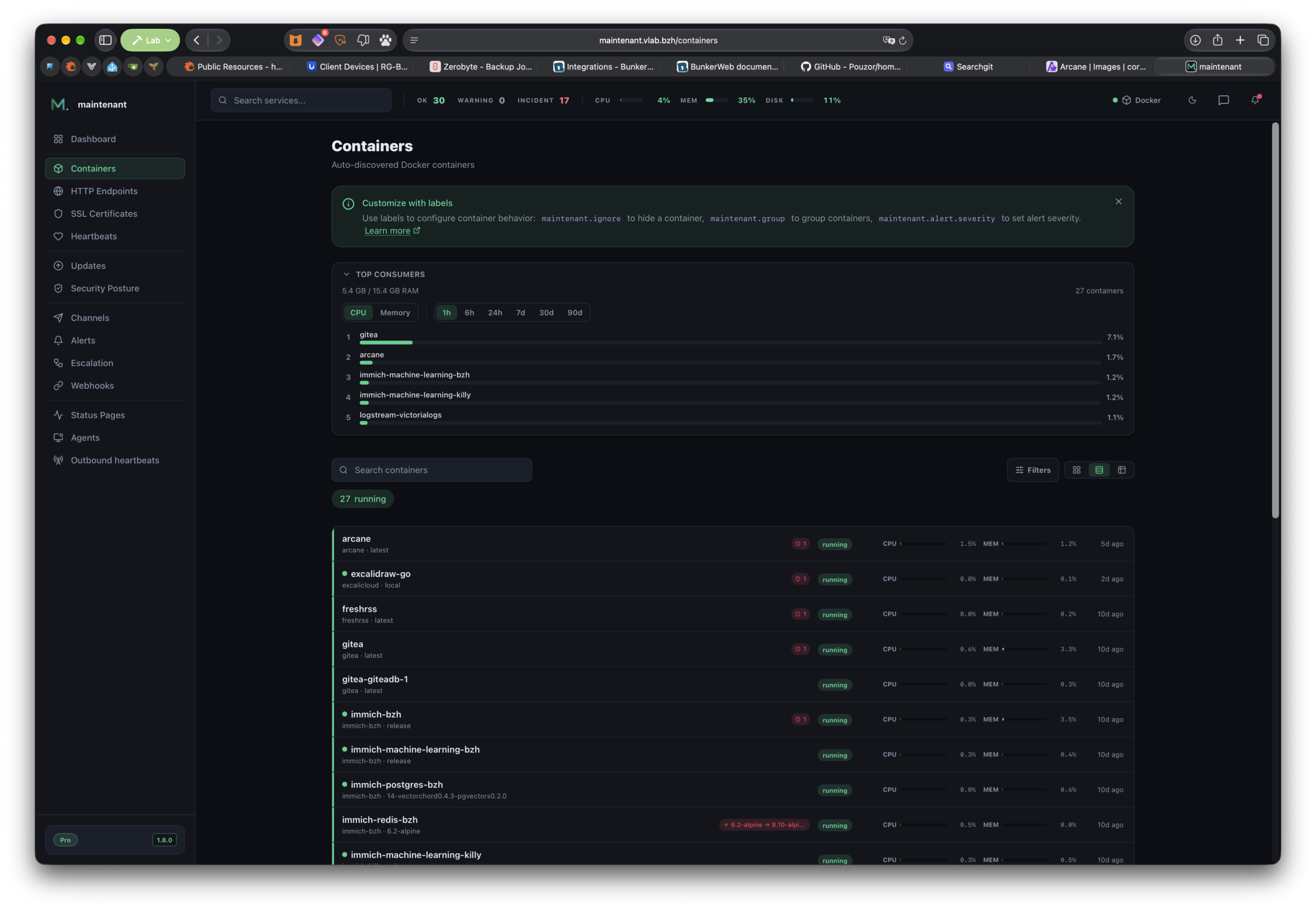The width and height of the screenshot is (1316, 911).
Task: Click the Agents icon in the sidebar
Action: pos(58,438)
